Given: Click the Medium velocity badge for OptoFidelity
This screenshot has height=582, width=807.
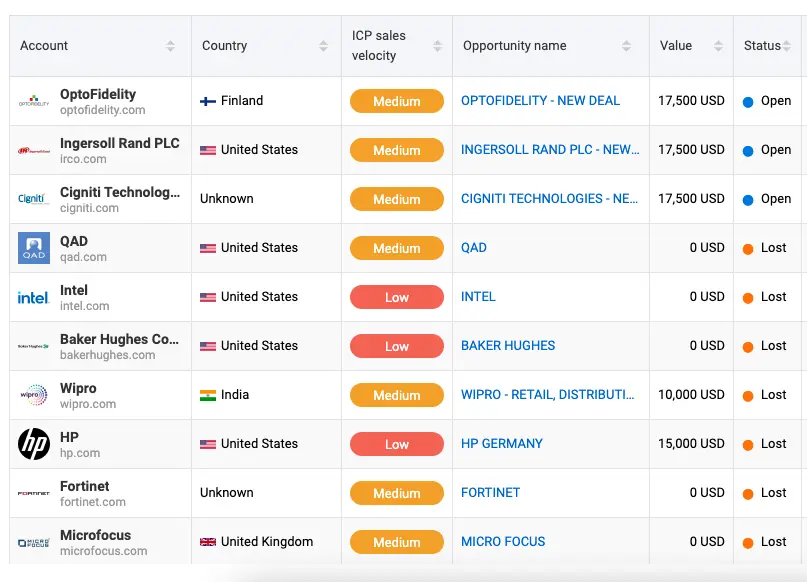Looking at the screenshot, I should click(x=397, y=101).
